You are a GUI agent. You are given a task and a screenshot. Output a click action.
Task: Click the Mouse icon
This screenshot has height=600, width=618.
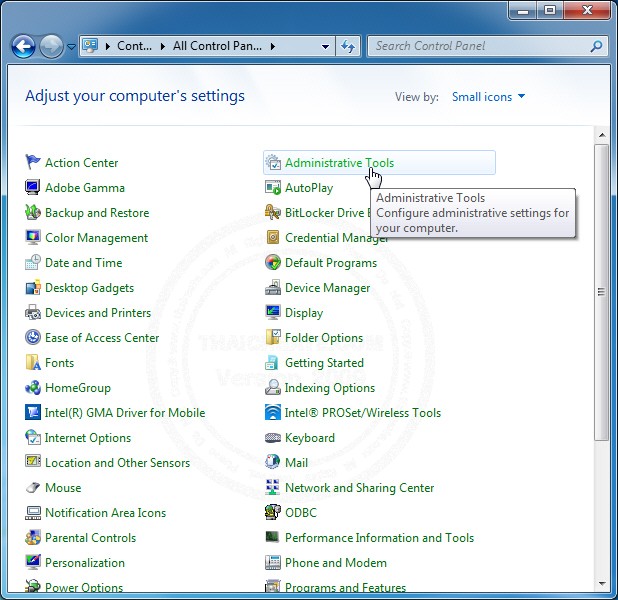[33, 487]
